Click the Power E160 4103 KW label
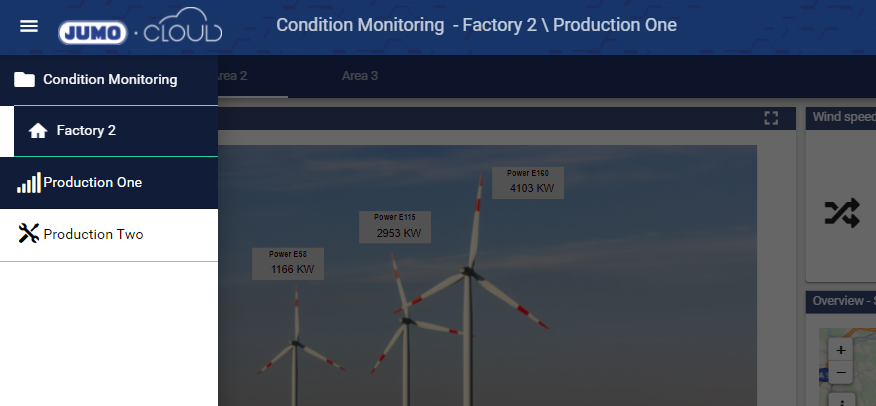 pos(528,182)
